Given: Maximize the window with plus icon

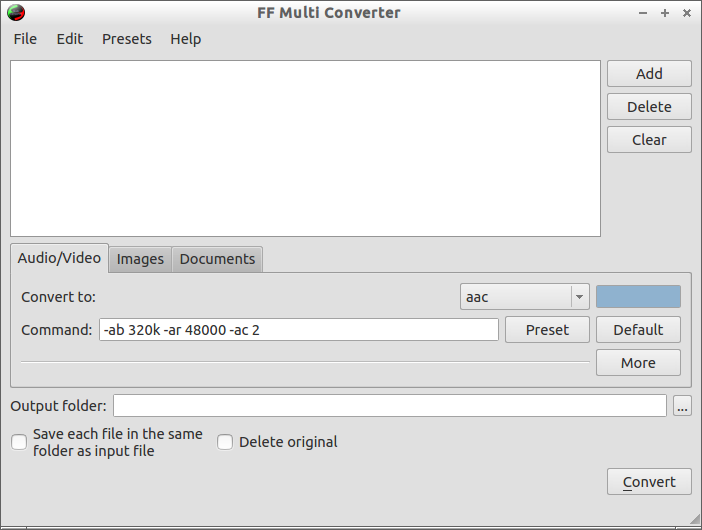Looking at the screenshot, I should click(665, 13).
